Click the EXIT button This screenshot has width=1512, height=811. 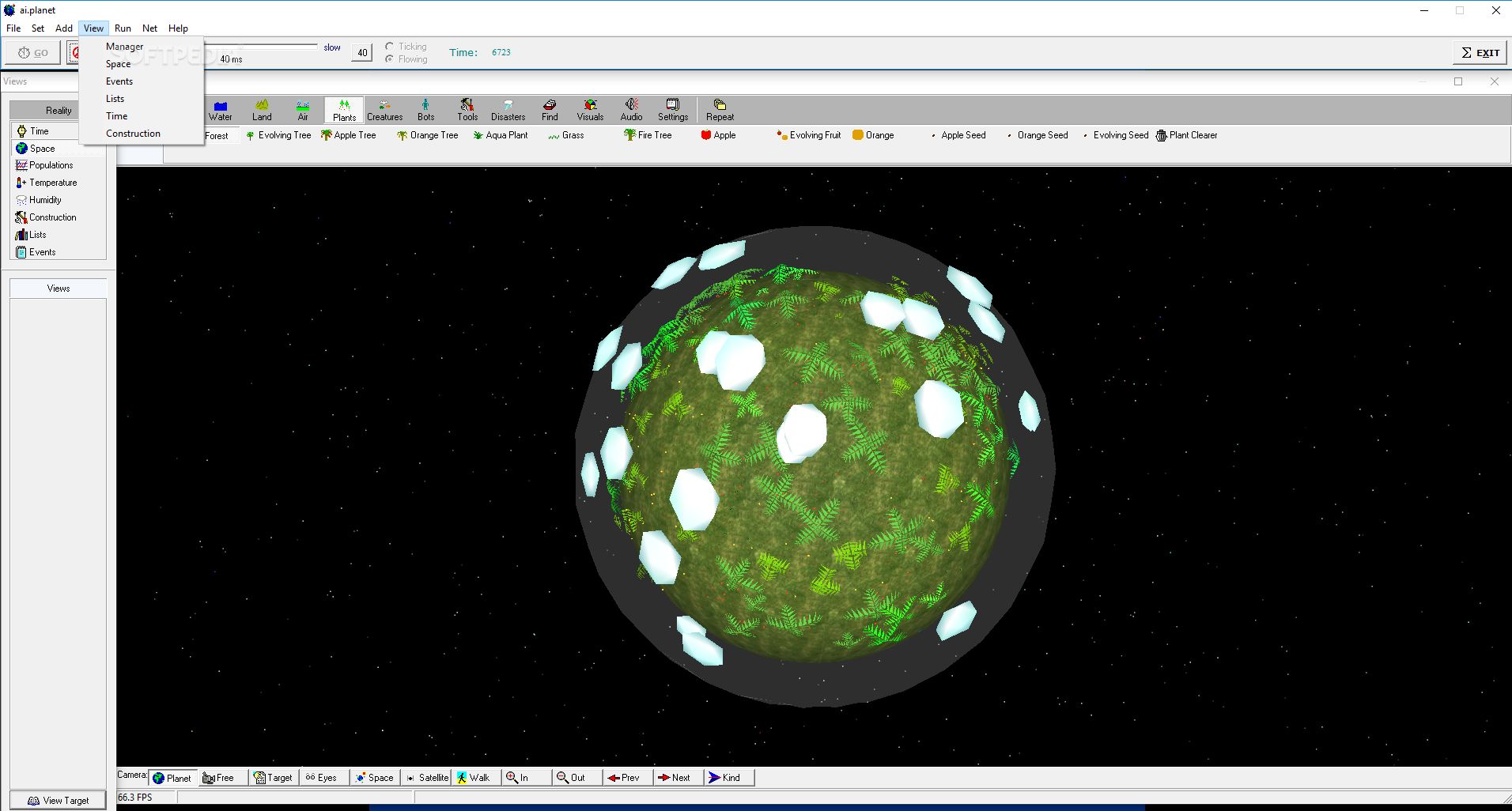point(1480,53)
